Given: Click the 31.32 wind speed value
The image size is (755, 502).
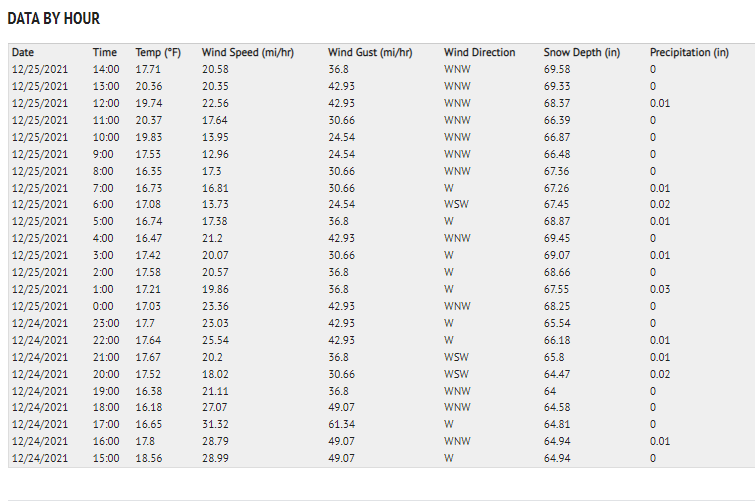Looking at the screenshot, I should pyautogui.click(x=215, y=425).
